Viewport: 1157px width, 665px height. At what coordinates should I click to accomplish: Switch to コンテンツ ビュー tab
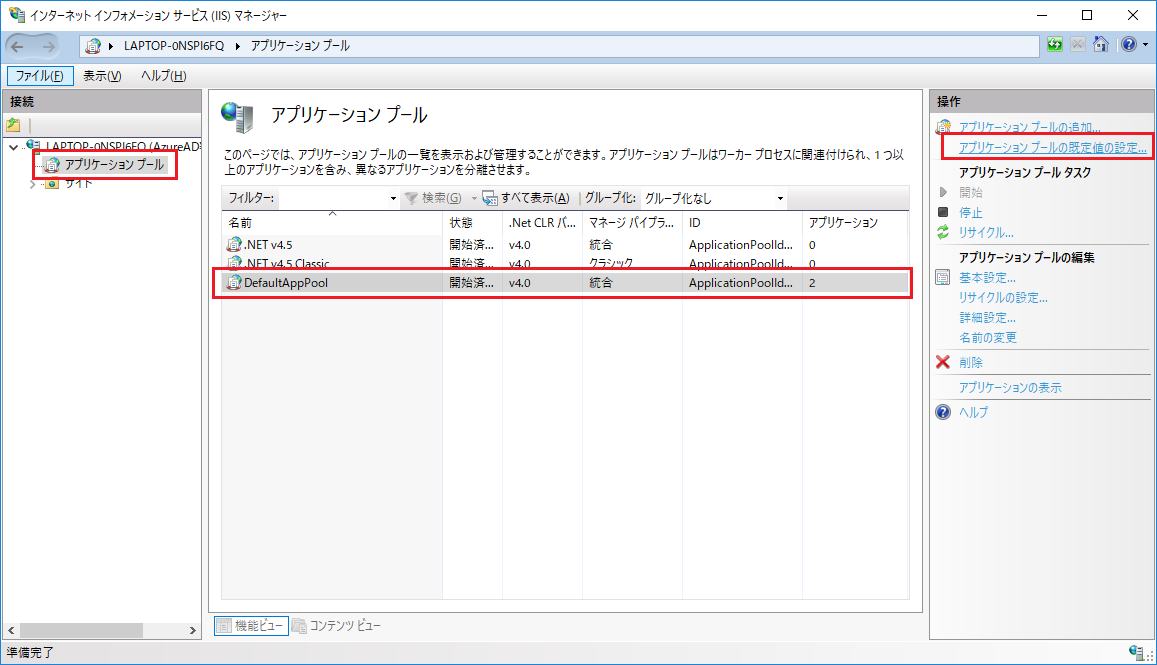pyautogui.click(x=336, y=625)
